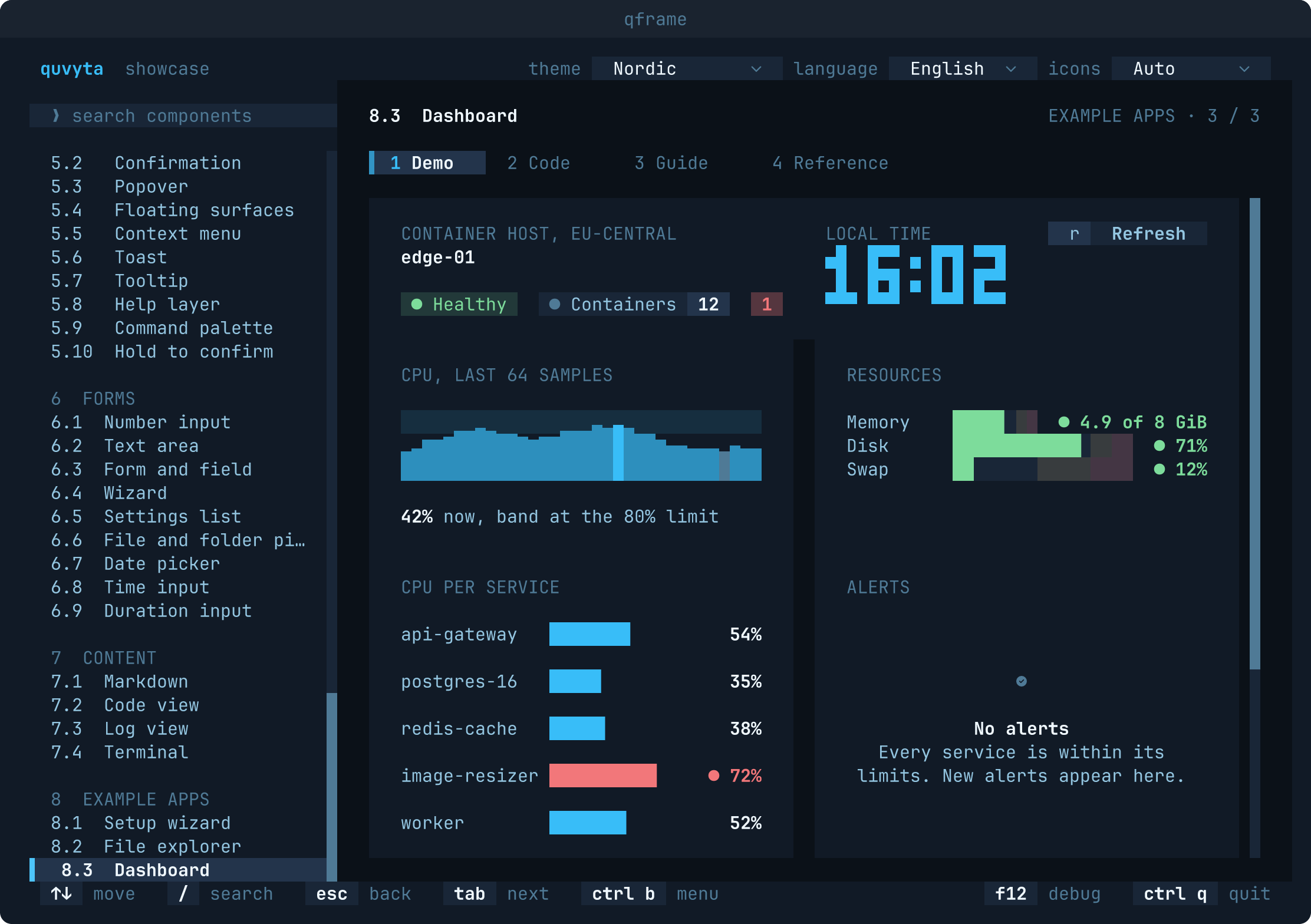Click the quvyta brand label
The height and width of the screenshot is (924, 1311).
click(x=72, y=68)
